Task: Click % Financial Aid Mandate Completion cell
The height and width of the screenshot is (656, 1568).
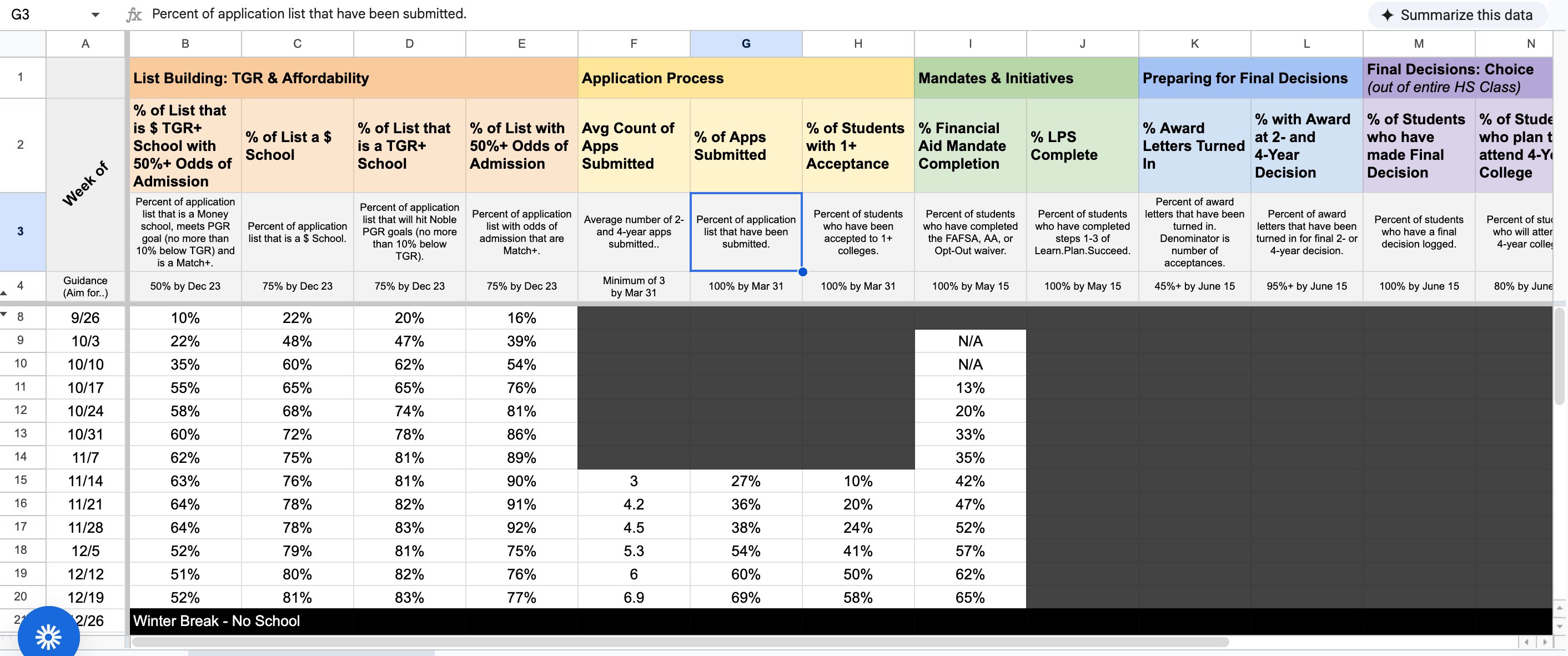Action: tap(970, 146)
